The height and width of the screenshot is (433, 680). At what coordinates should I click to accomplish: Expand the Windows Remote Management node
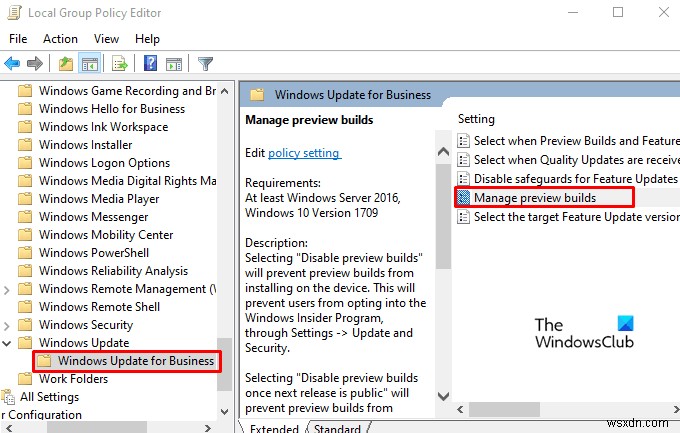(7, 289)
